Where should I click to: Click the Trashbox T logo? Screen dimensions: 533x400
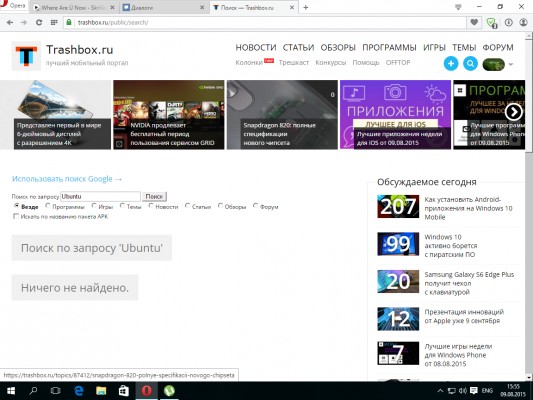point(26,56)
